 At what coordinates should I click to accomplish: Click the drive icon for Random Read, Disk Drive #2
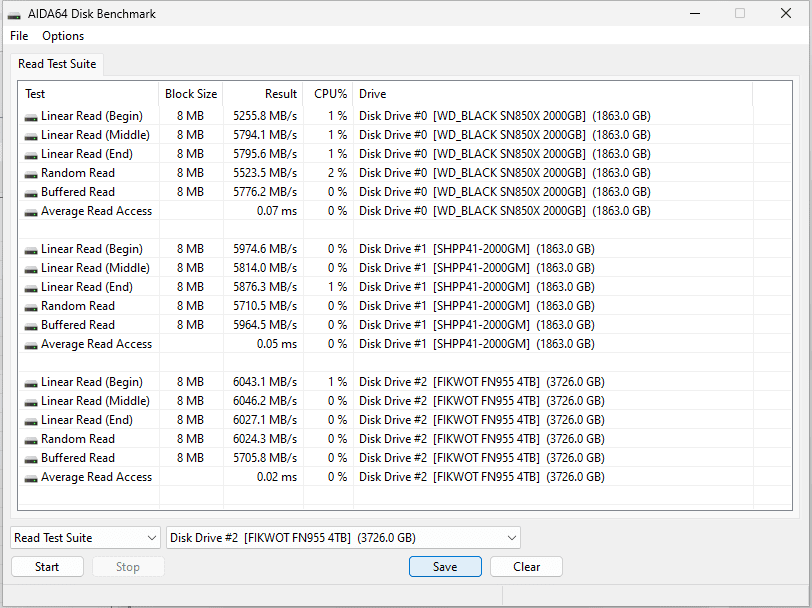31,440
